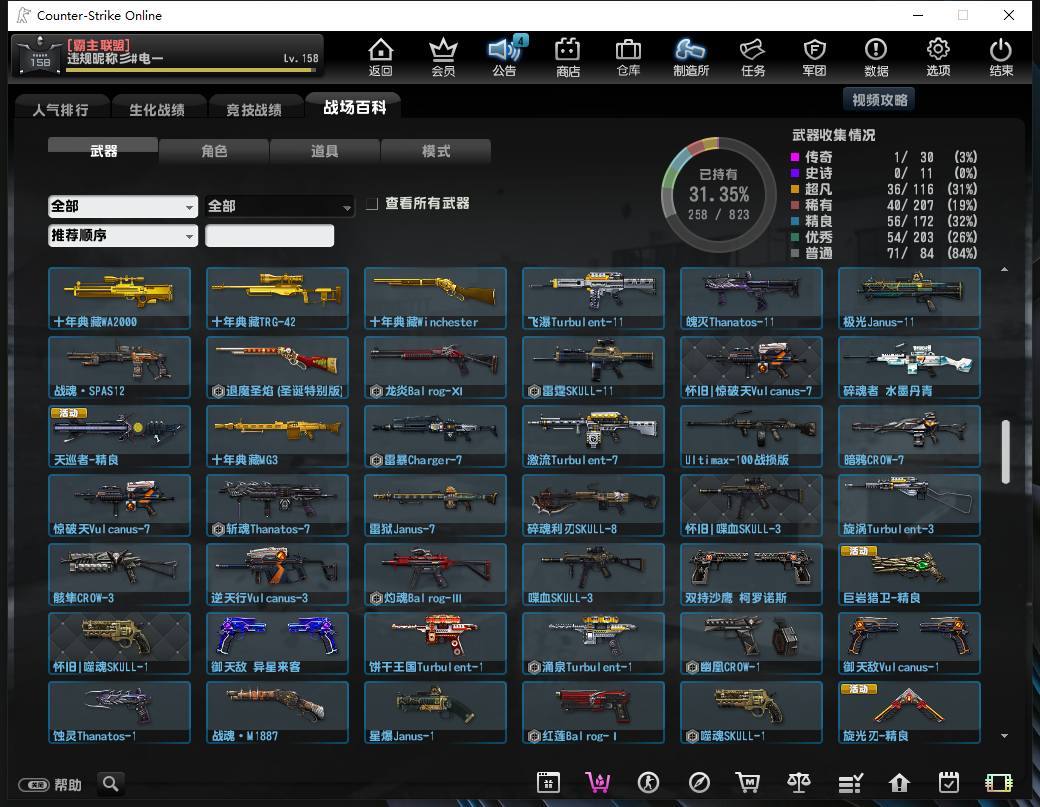This screenshot has width=1040, height=807.
Task: Click the scroll-down arrow of weapon list
Action: coord(1005,735)
